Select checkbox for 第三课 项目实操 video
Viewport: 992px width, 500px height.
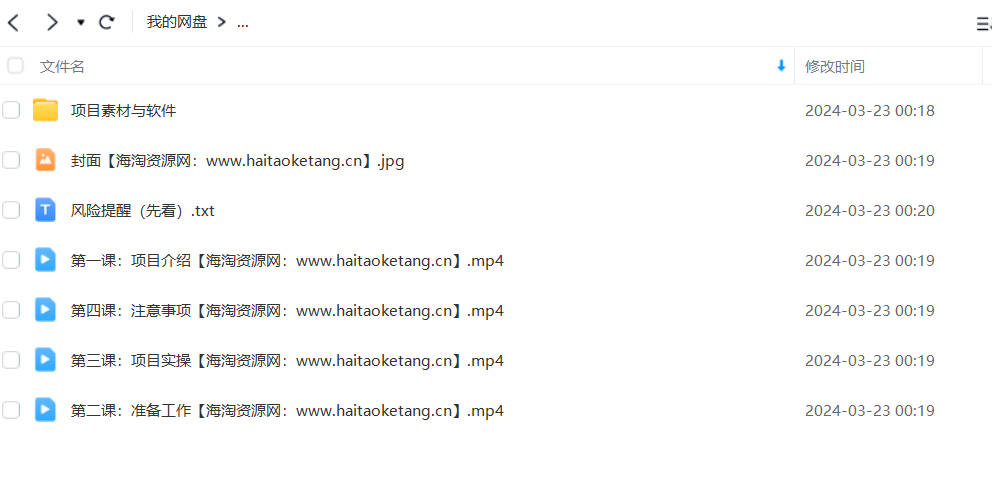[x=11, y=360]
